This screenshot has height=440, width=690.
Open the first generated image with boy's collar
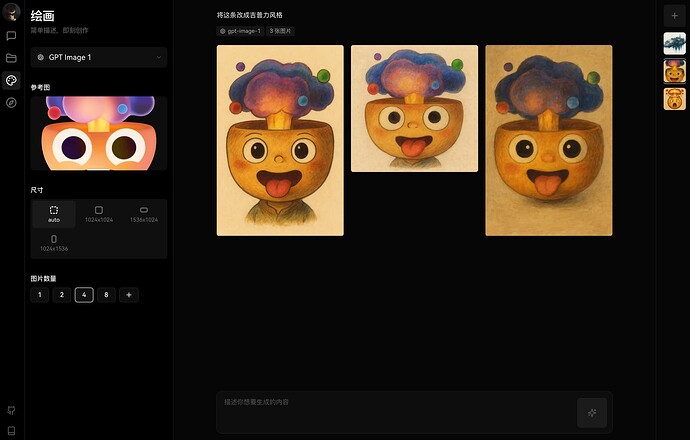[280, 140]
